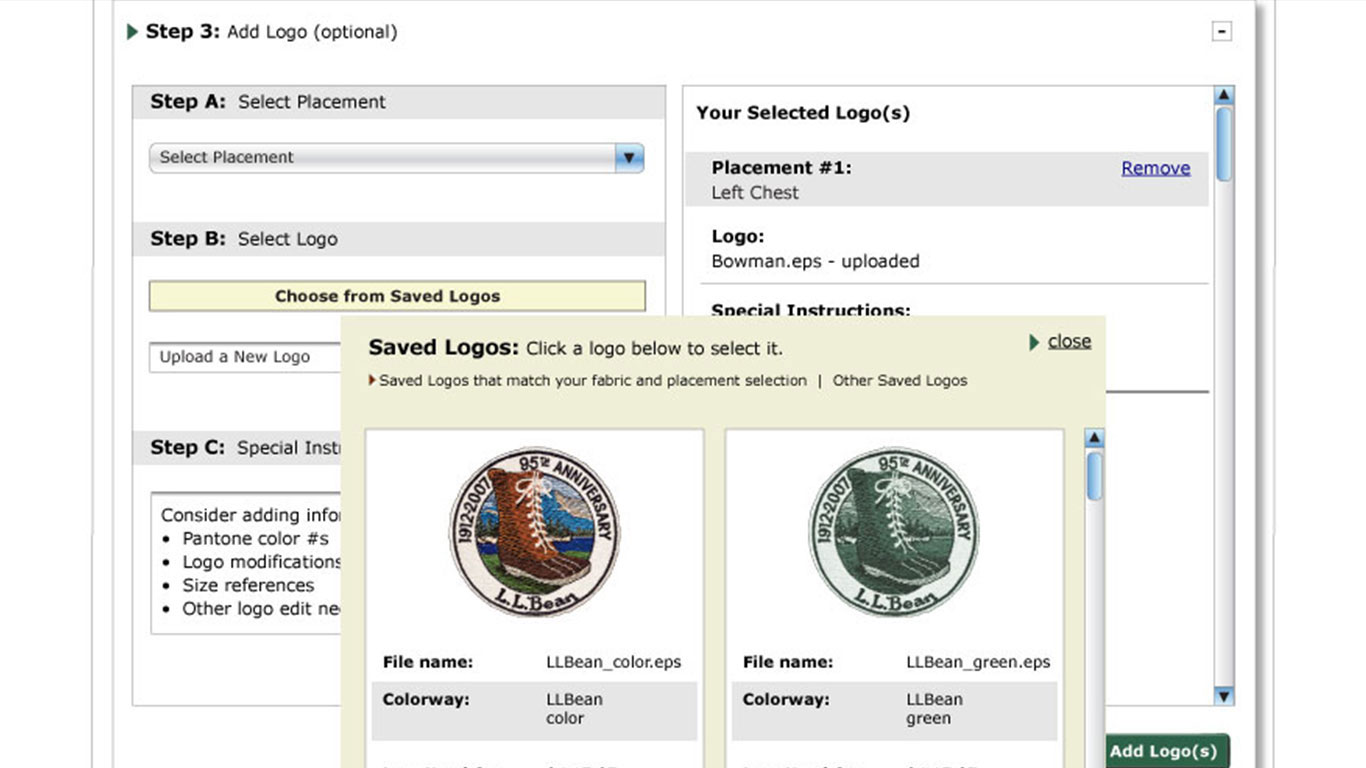Click Choose from Saved Logos button
Screen dimensions: 1366x768
coord(397,296)
